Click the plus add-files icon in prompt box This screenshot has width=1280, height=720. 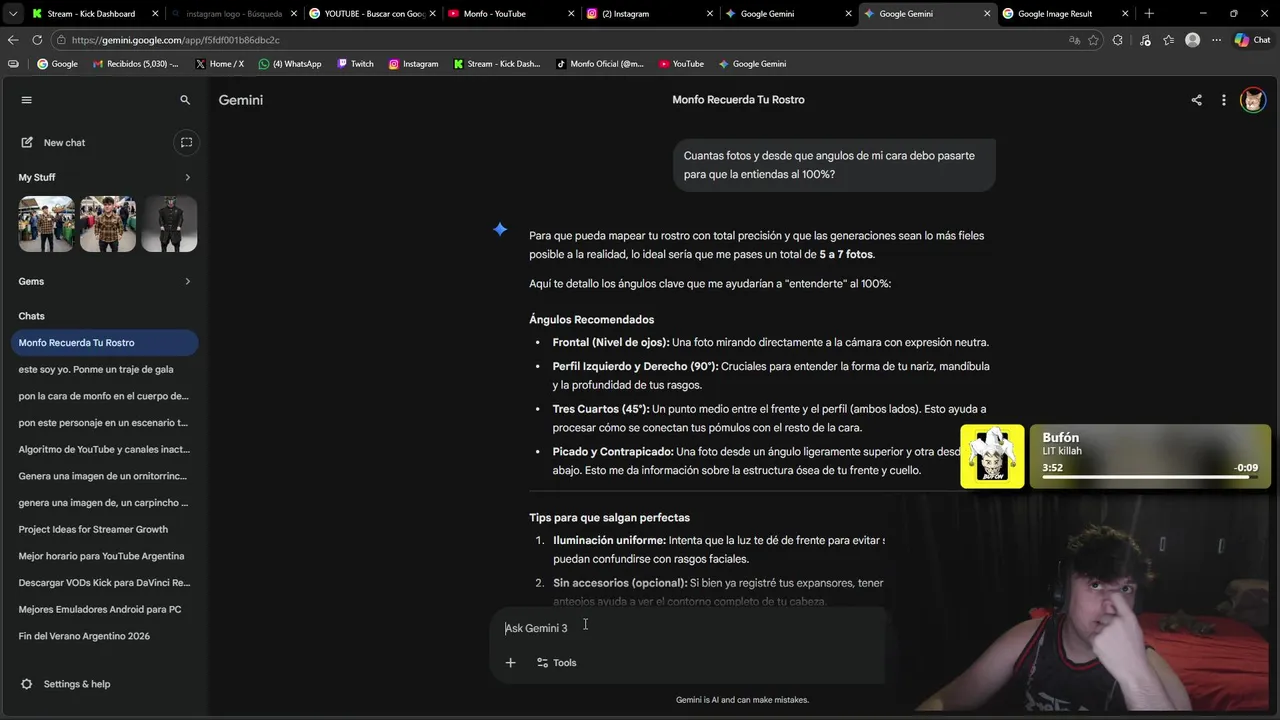click(x=510, y=663)
